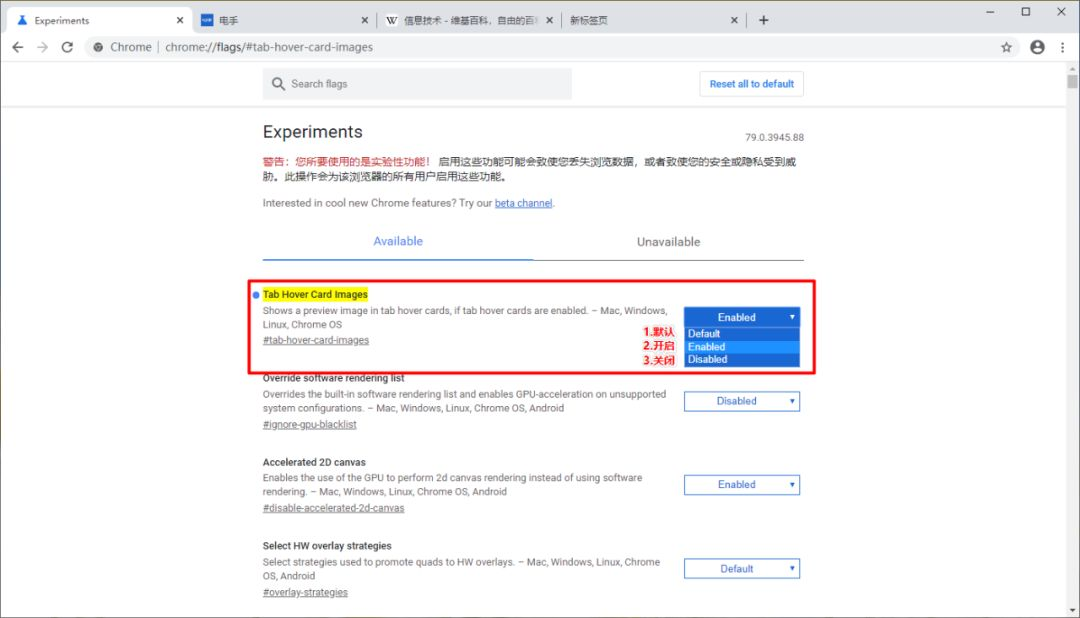Close the Wikipedia 信息技术 tab
This screenshot has height=618, width=1080.
(x=549, y=20)
